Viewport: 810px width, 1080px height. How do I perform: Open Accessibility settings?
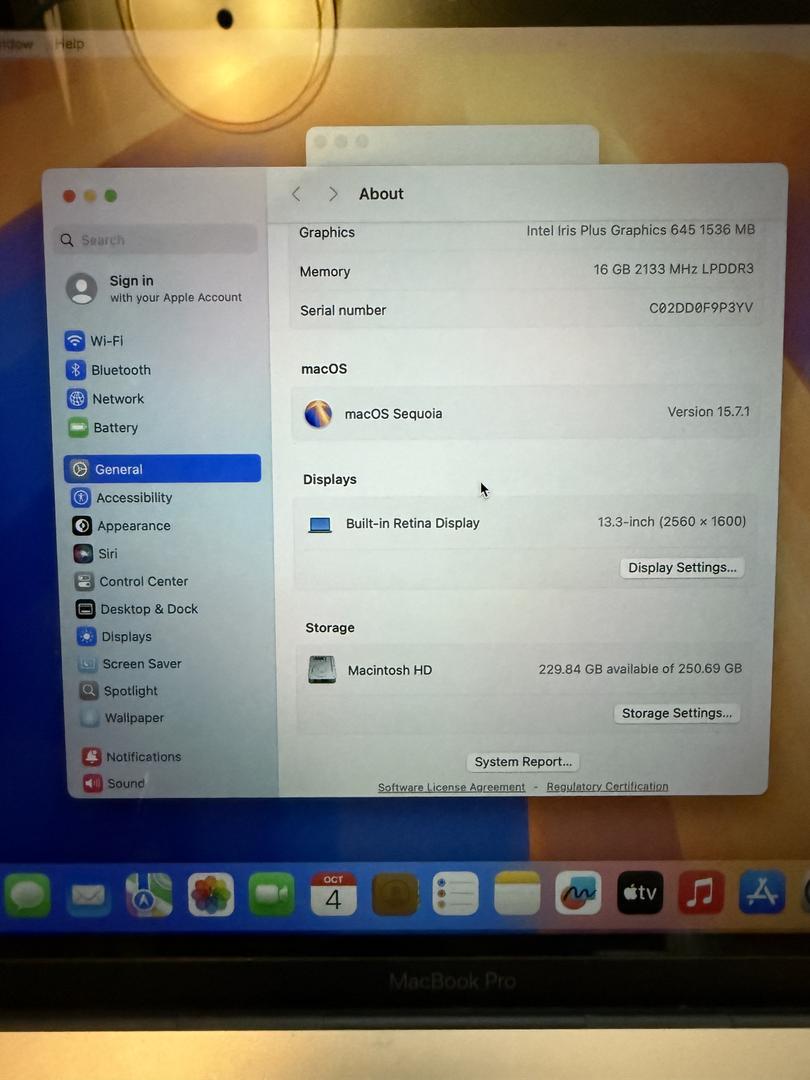coord(122,497)
